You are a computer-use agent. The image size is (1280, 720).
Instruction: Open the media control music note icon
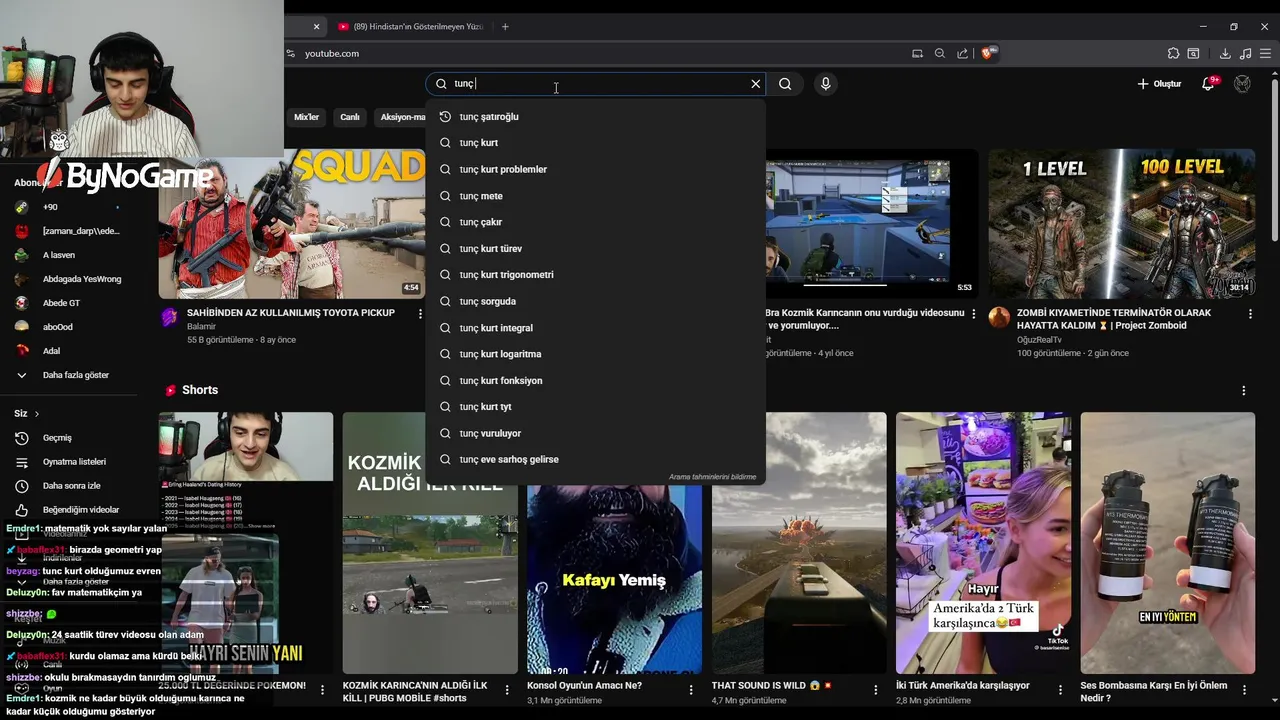[1245, 53]
